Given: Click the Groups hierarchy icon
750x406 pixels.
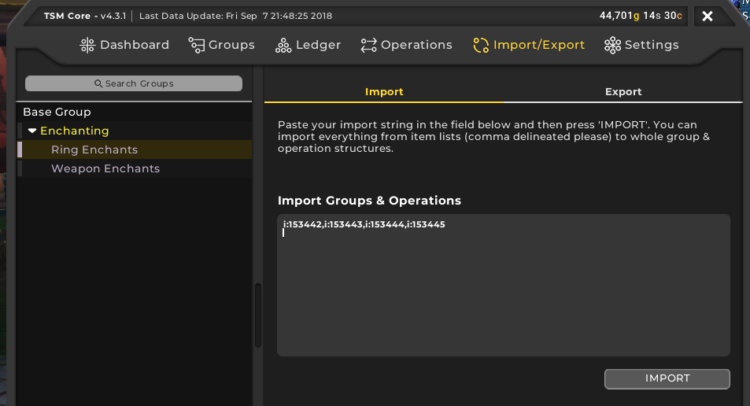Looking at the screenshot, I should (x=196, y=45).
